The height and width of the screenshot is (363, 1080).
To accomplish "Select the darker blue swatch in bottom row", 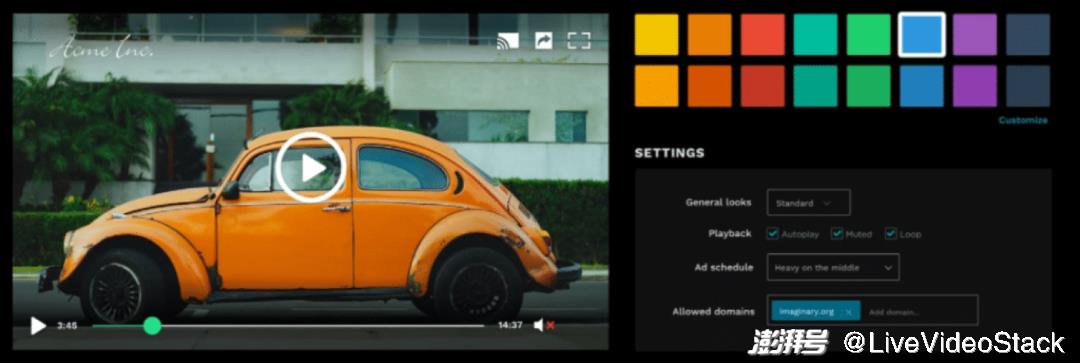I will point(922,86).
